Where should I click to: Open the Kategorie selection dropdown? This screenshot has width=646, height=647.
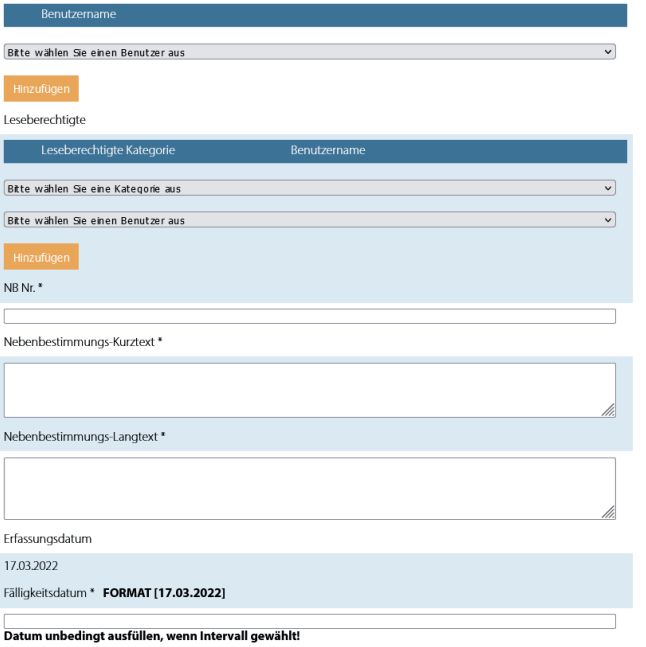(309, 188)
